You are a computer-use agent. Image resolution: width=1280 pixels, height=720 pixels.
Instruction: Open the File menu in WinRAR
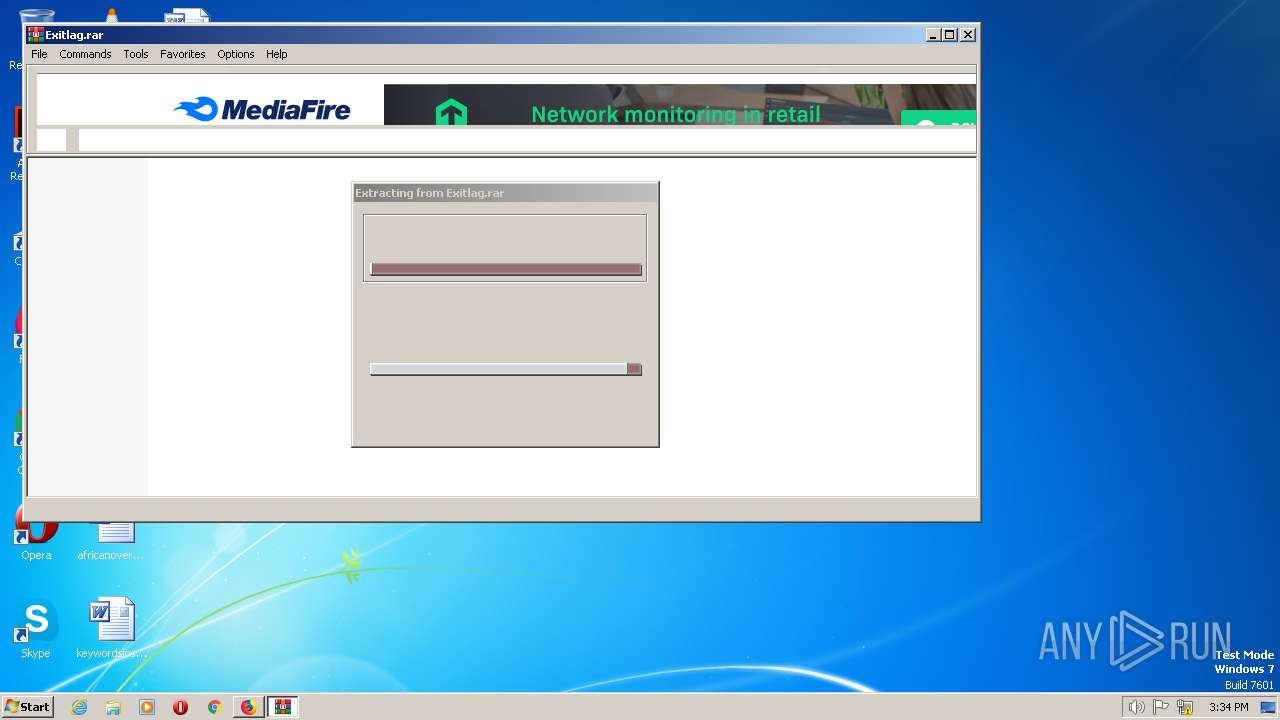tap(39, 54)
